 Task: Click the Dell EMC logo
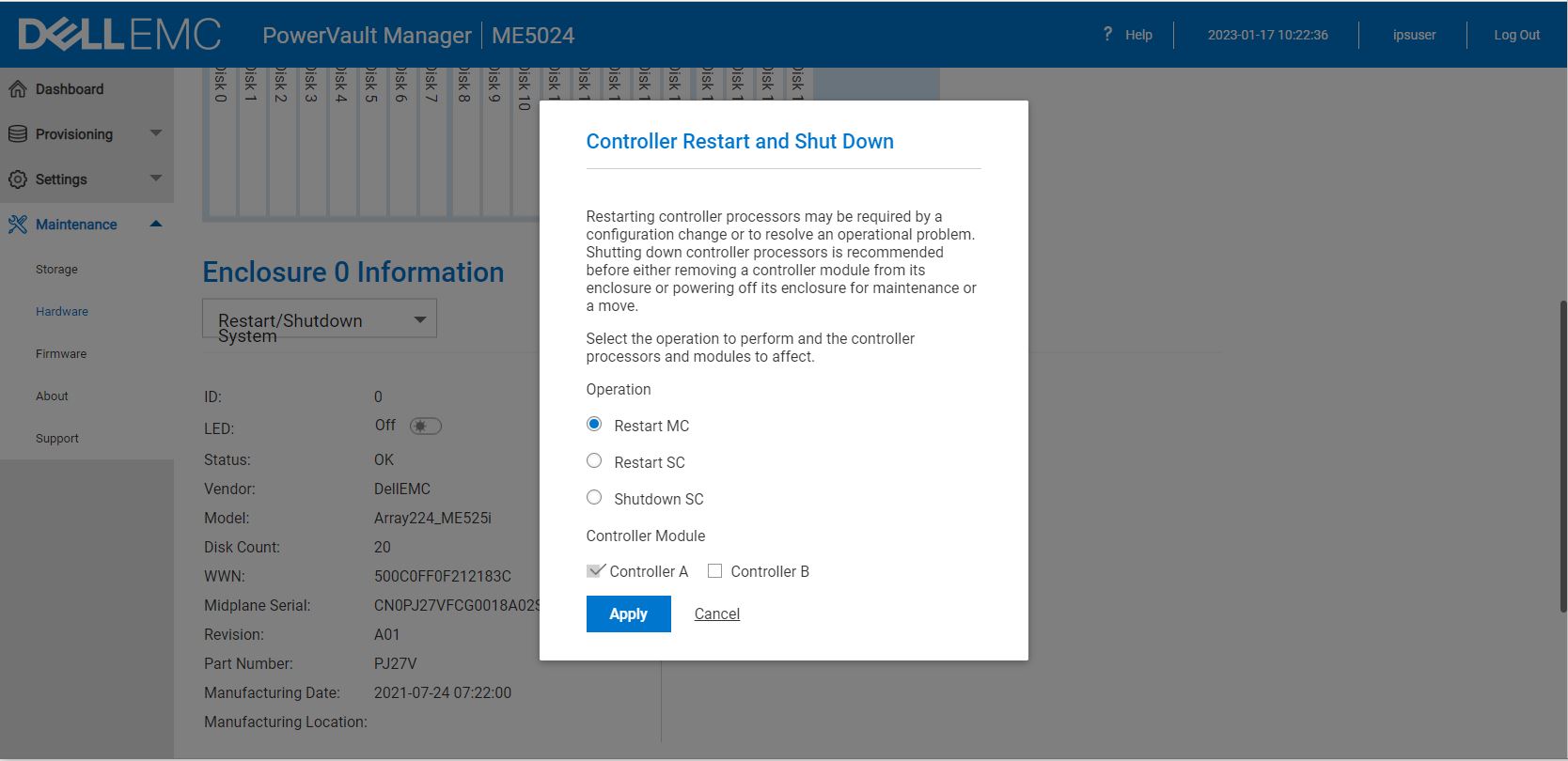pyautogui.click(x=119, y=35)
